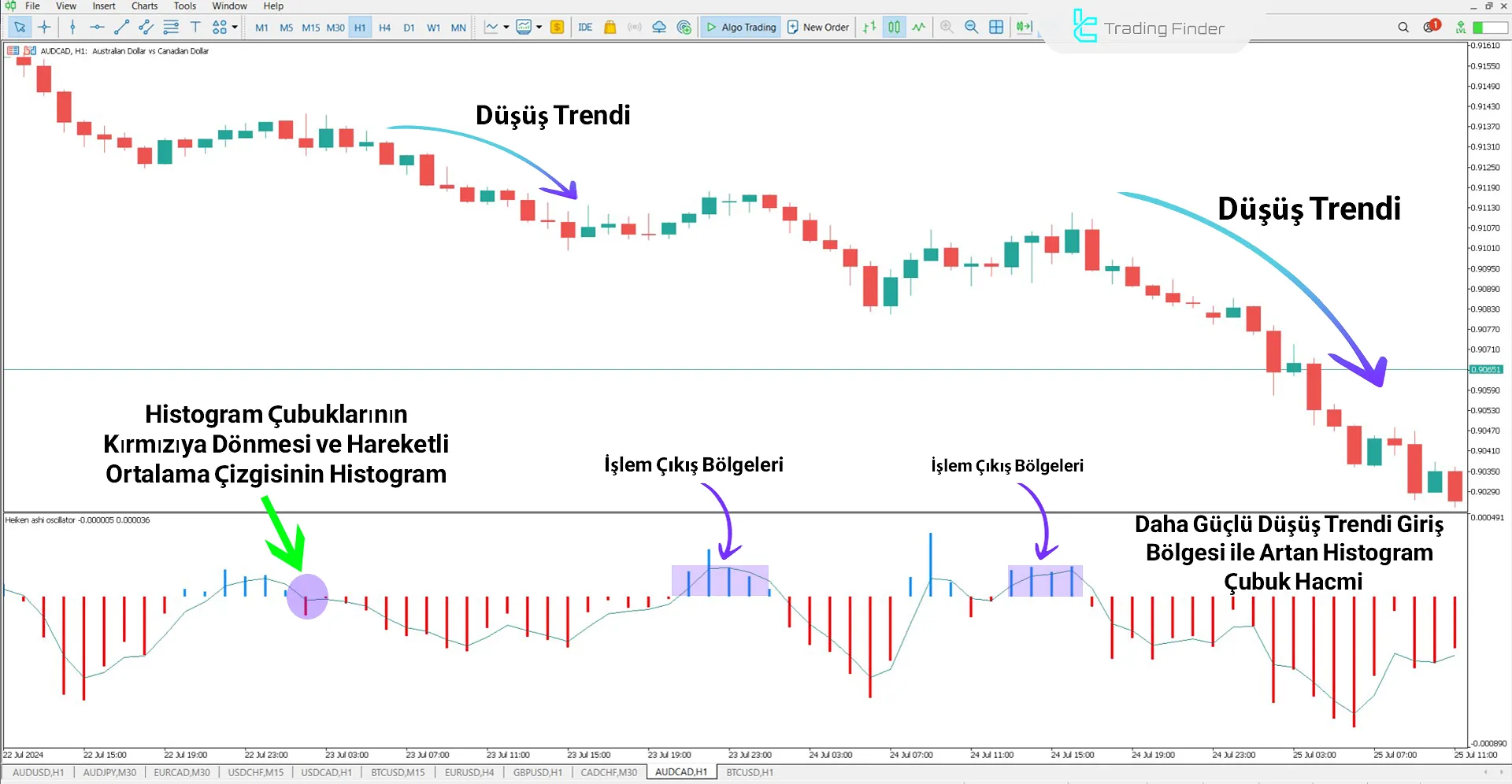Select the trendline drawing tool

(121, 28)
